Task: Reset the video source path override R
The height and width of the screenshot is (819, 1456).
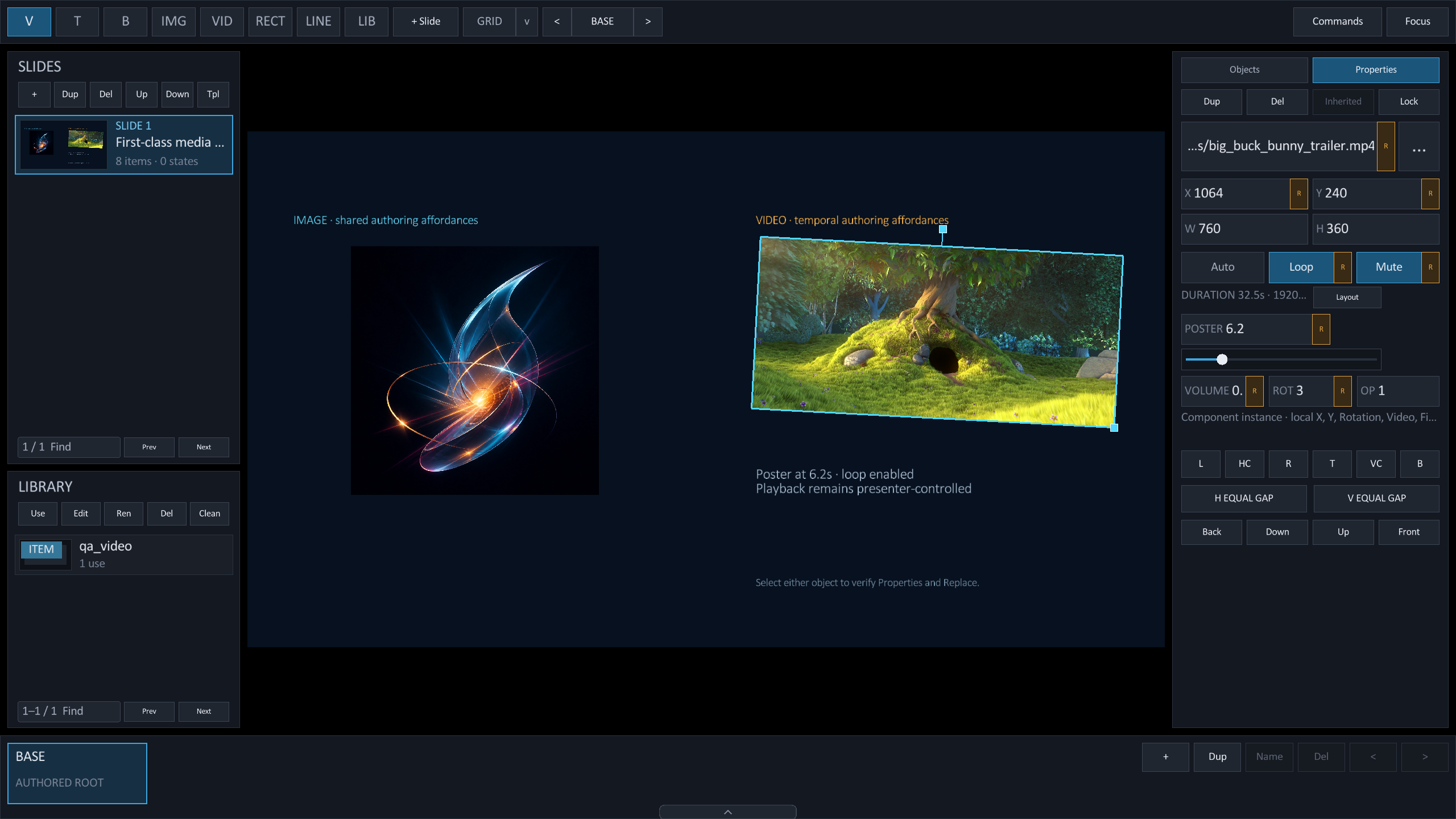Action: [x=1385, y=147]
